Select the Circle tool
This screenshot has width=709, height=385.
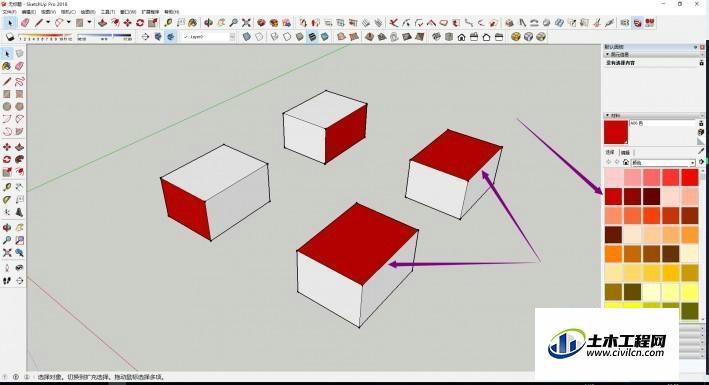click(7, 107)
